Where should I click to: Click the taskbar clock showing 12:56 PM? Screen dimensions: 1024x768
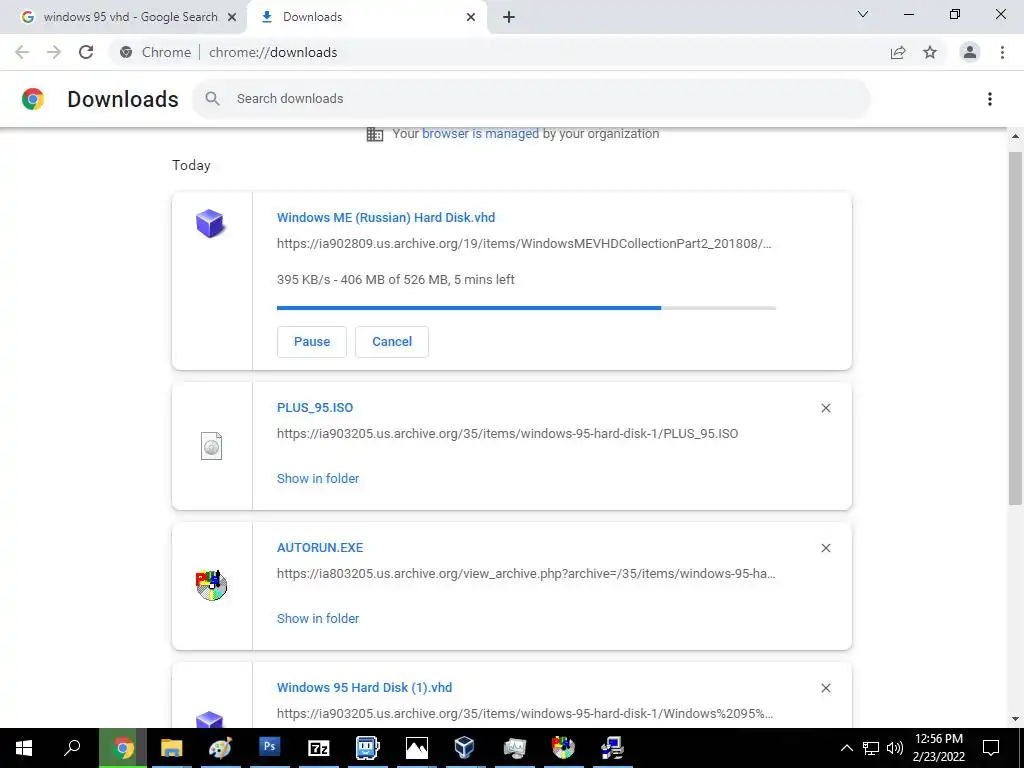tap(939, 748)
